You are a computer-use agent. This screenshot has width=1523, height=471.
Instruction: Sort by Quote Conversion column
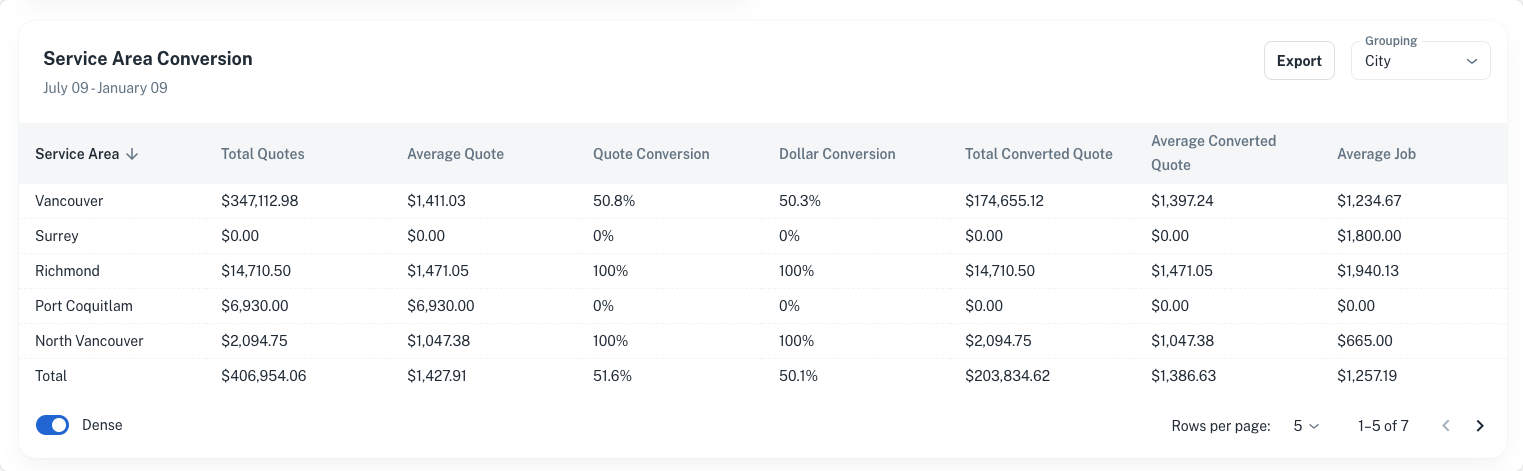(651, 154)
